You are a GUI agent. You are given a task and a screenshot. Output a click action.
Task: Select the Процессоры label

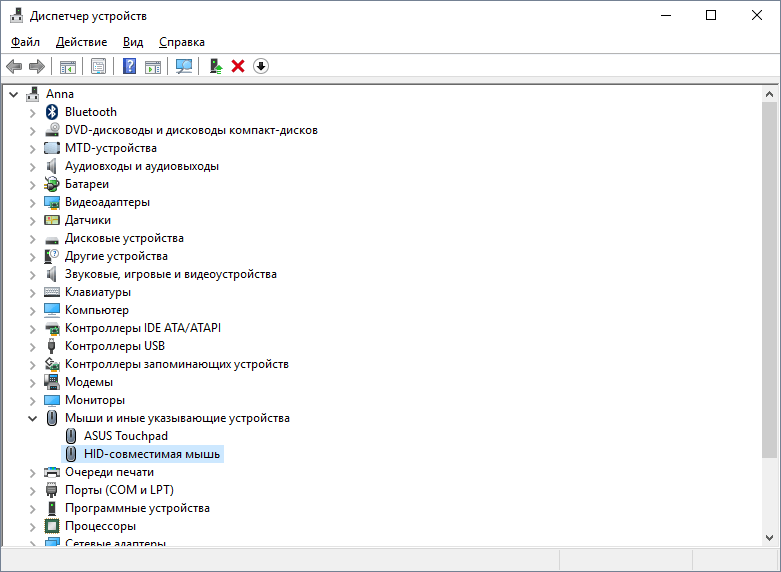[100, 526]
